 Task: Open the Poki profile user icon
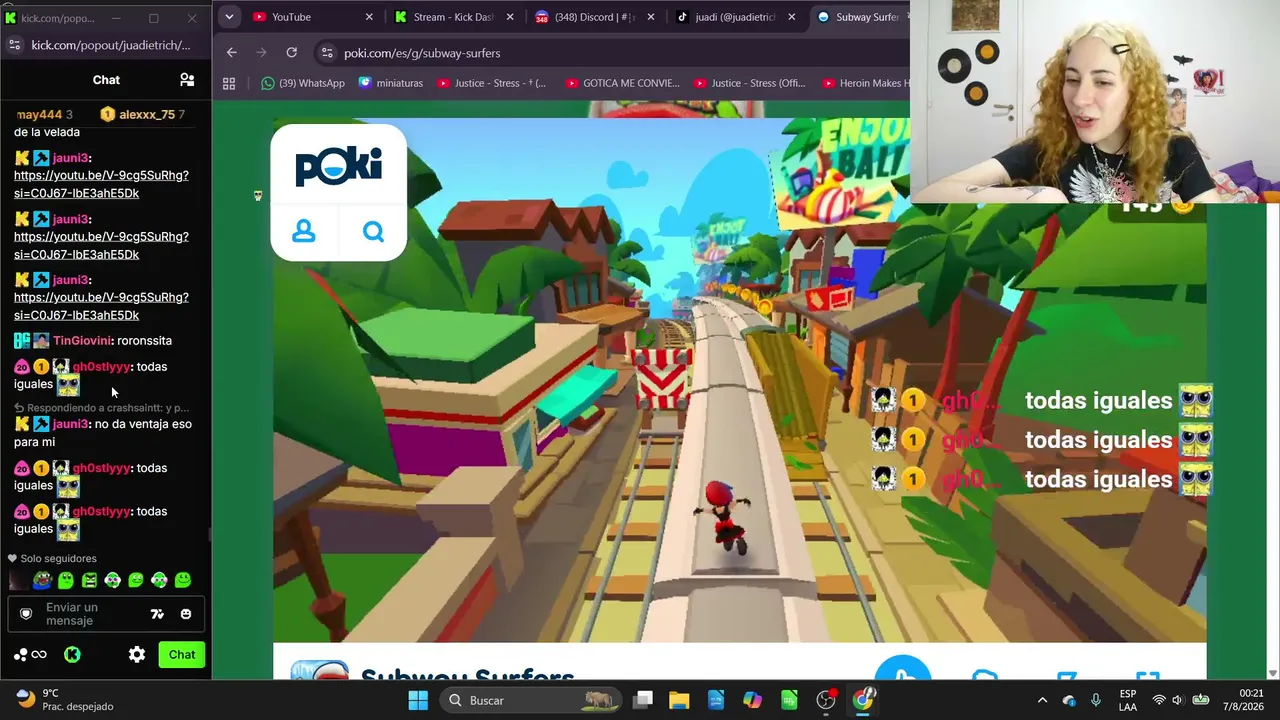(x=304, y=232)
